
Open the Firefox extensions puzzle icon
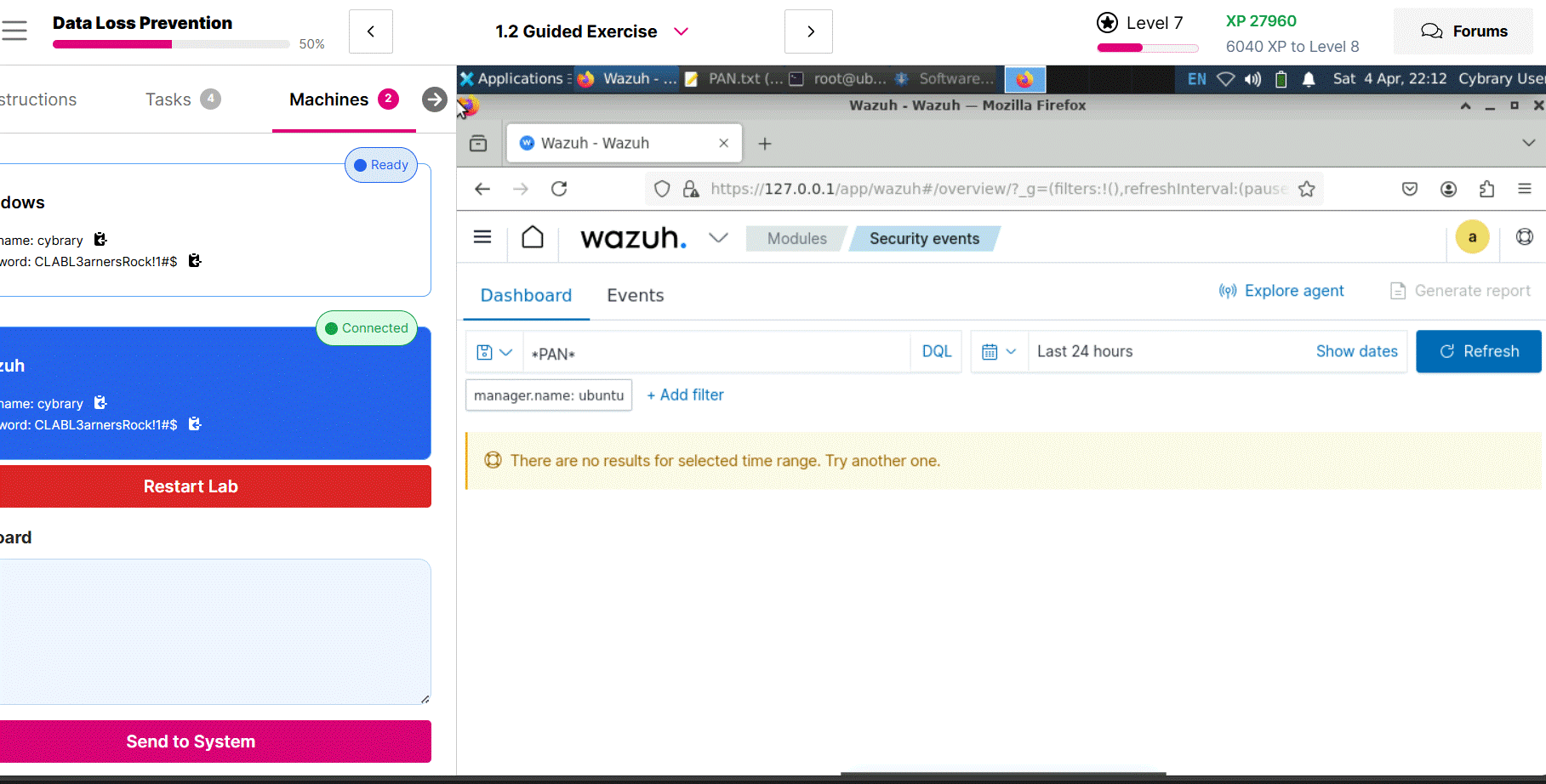point(1486,189)
